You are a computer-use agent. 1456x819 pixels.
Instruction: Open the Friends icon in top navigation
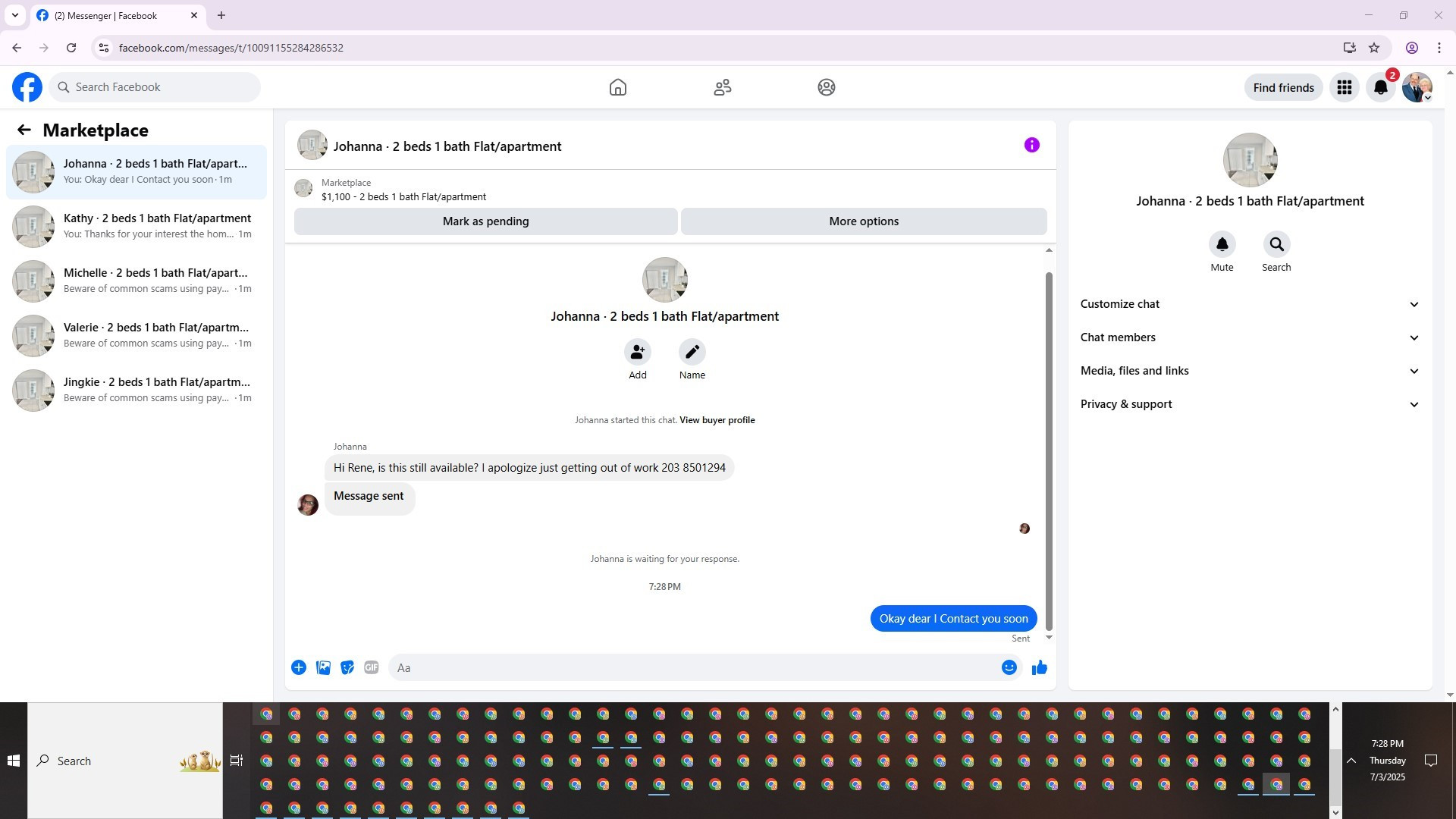tap(722, 87)
